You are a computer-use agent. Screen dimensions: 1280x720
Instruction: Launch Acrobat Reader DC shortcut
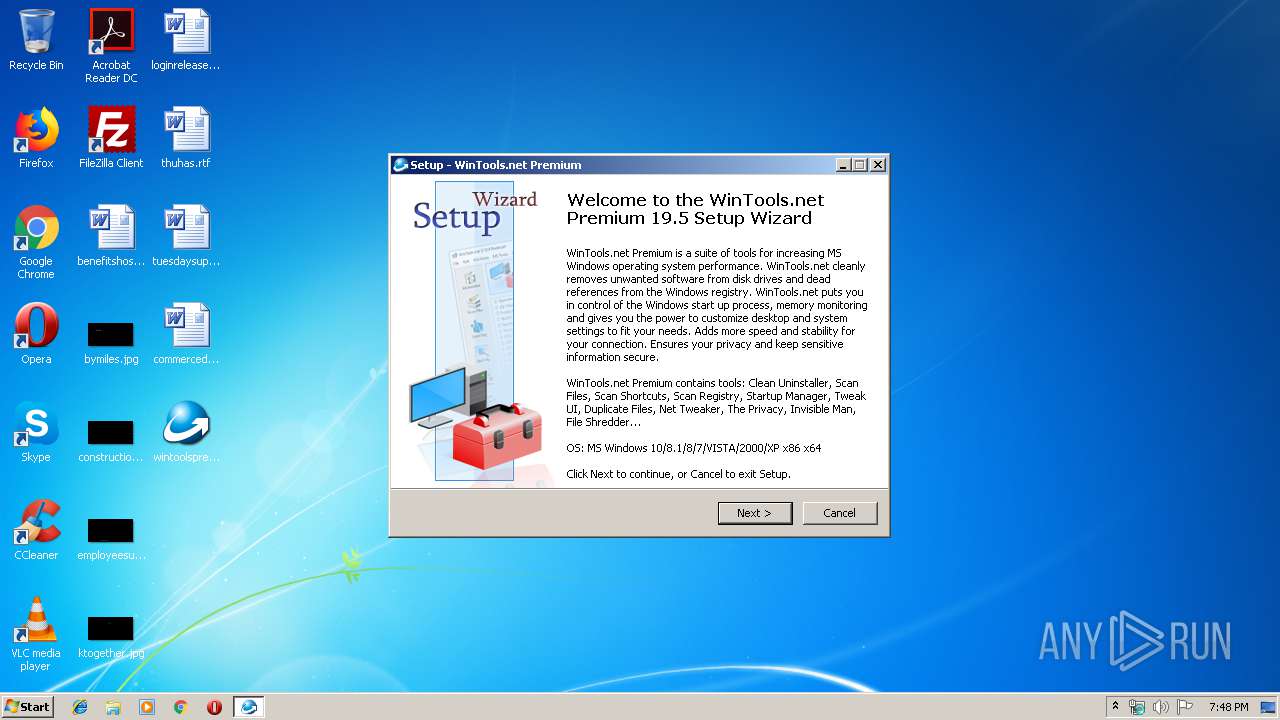[111, 46]
